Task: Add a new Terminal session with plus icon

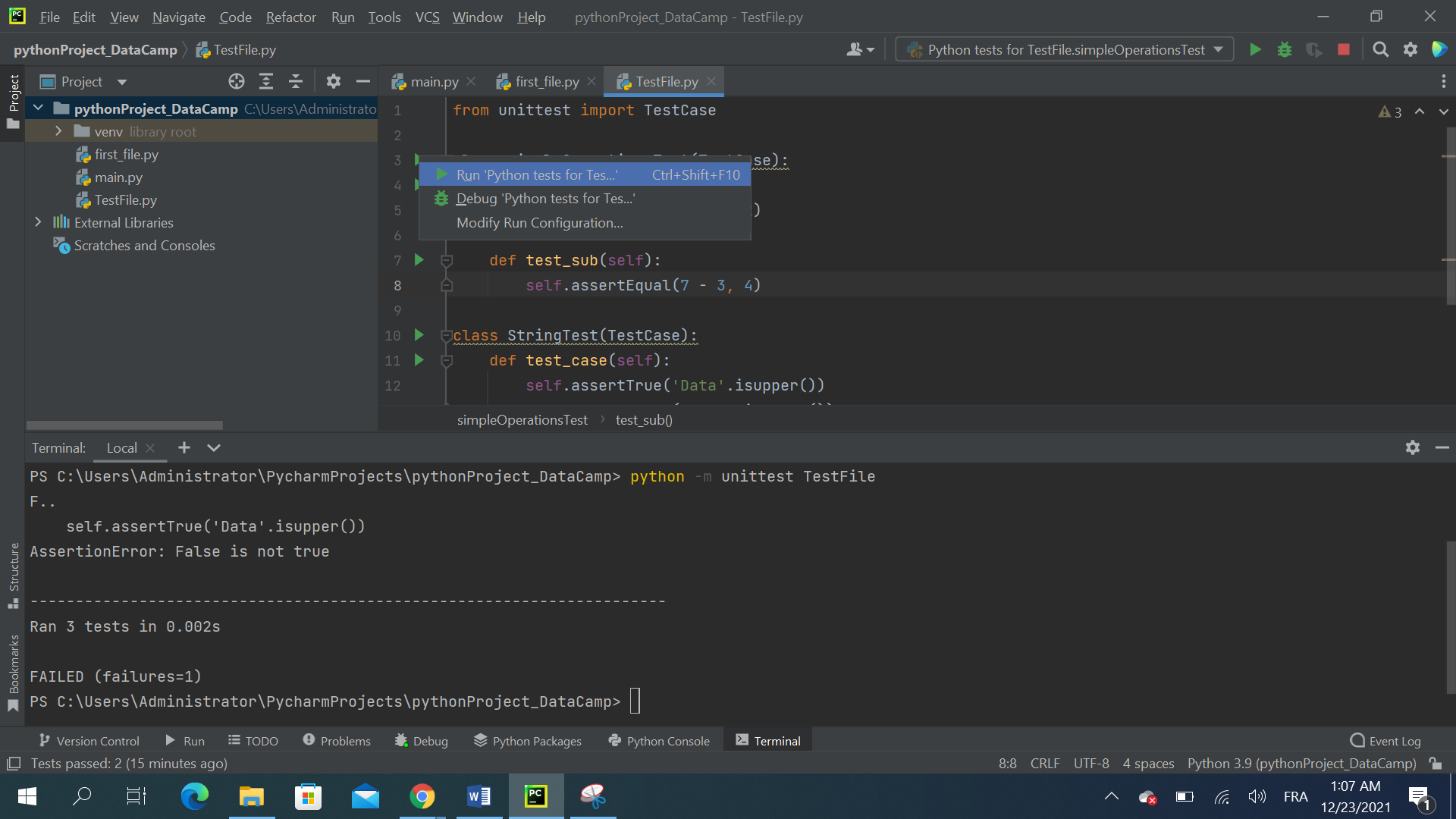Action: [184, 447]
